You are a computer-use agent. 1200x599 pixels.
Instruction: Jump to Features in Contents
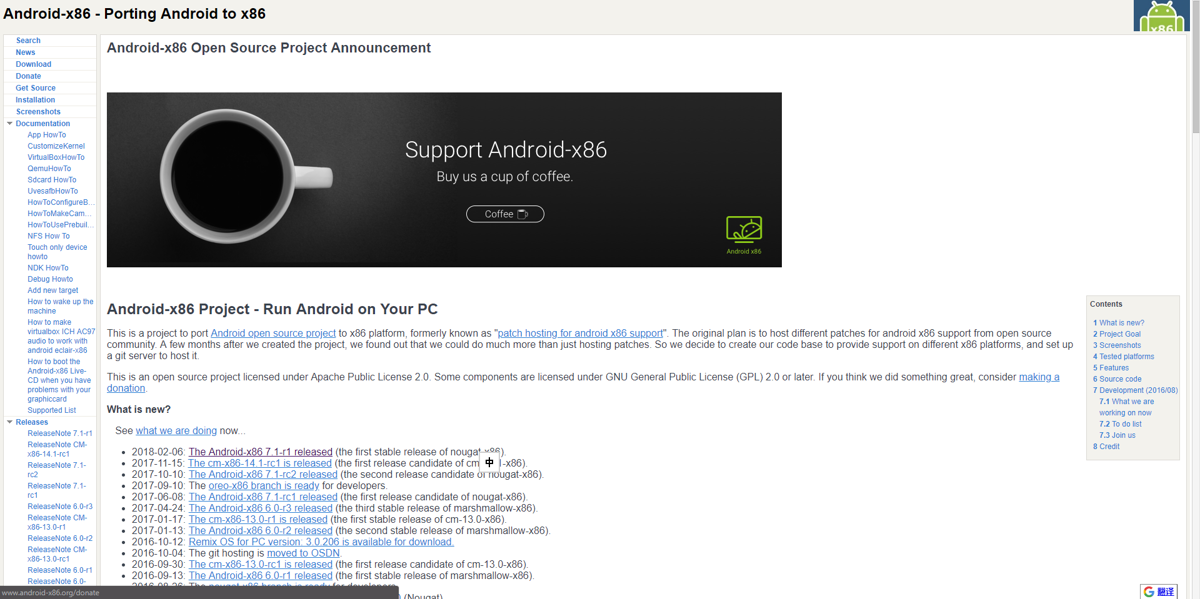tap(1111, 368)
